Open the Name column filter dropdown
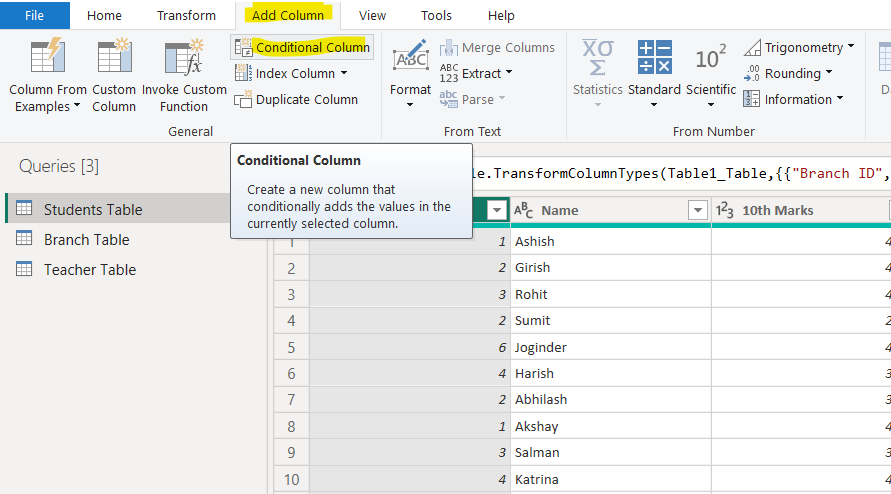 click(x=698, y=210)
